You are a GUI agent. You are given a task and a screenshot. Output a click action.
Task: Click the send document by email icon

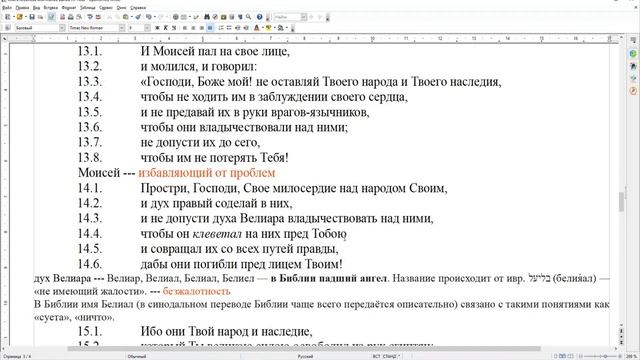coord(40,17)
